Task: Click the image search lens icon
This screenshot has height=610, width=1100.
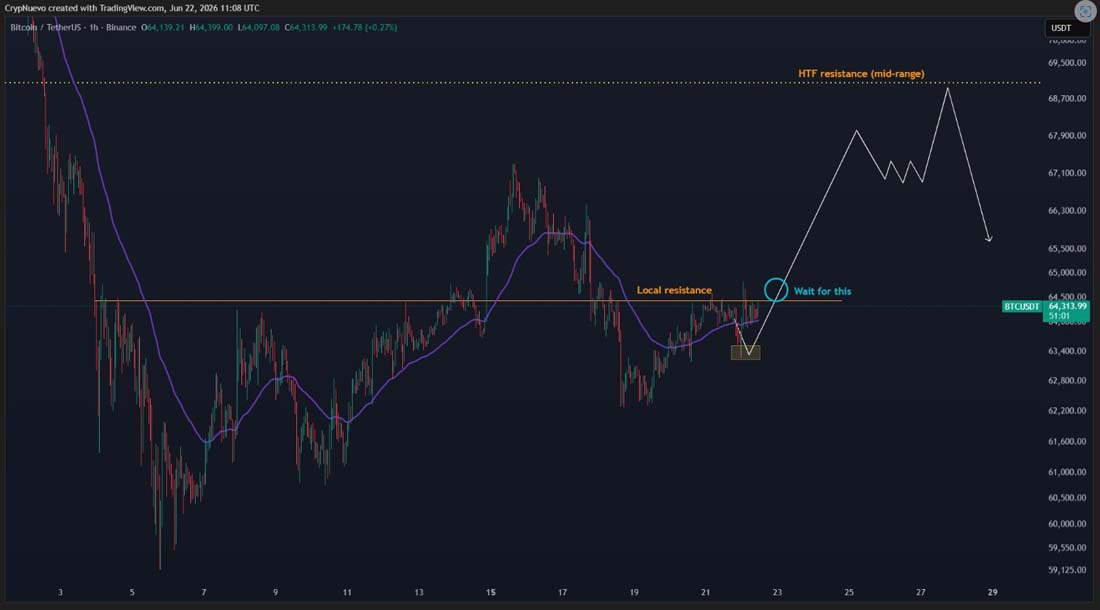Action: pos(1085,11)
